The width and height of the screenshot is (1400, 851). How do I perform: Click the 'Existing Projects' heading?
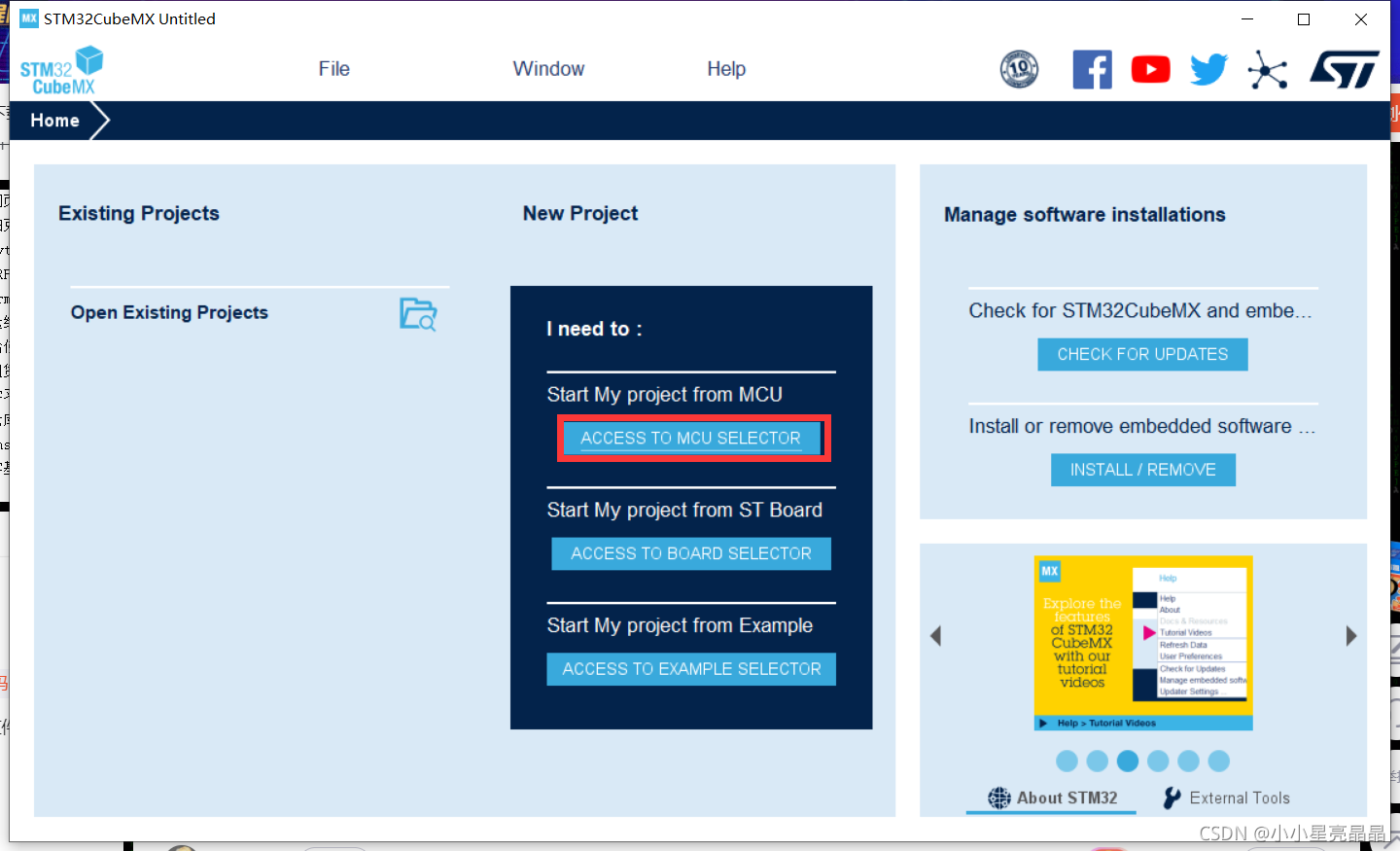139,214
